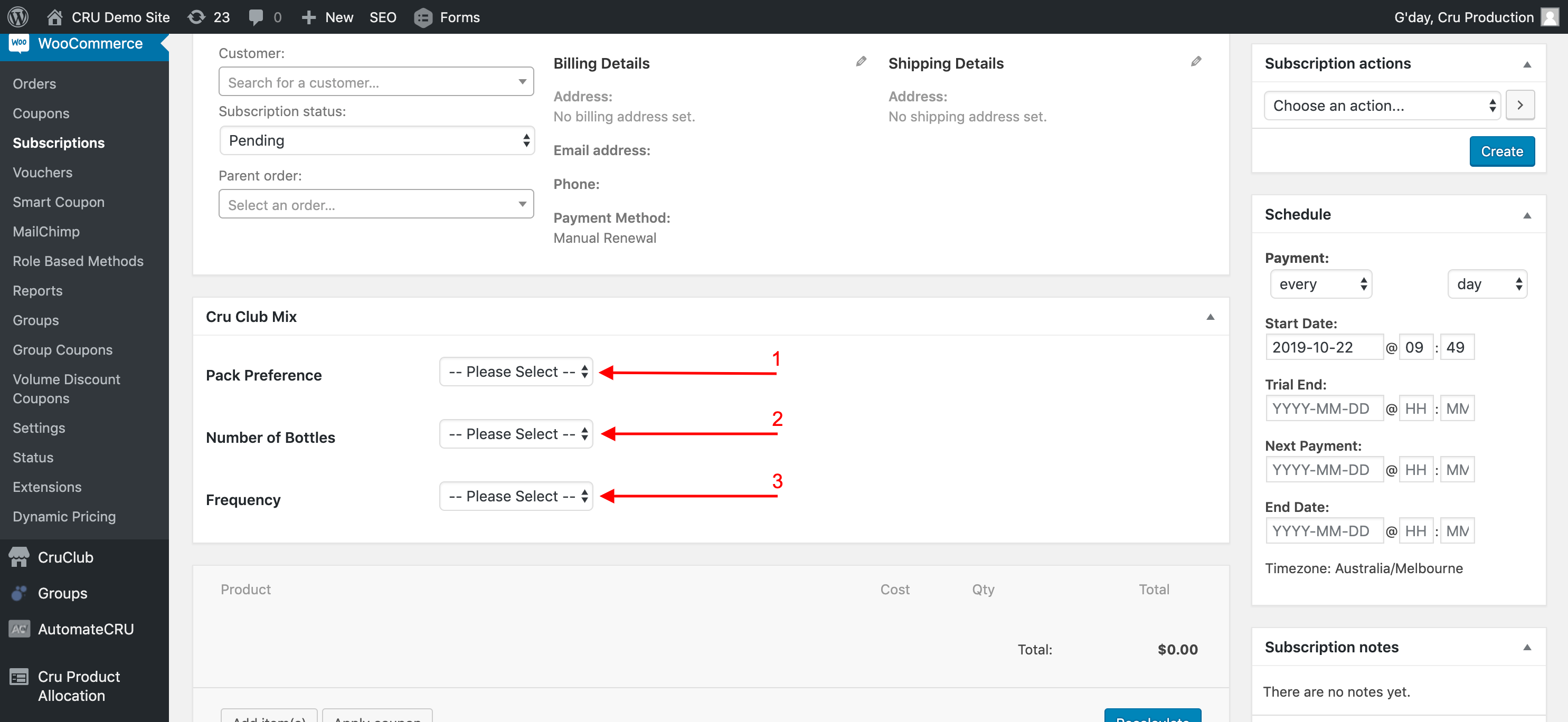Open the CRU Demo Site home icon

tap(55, 17)
